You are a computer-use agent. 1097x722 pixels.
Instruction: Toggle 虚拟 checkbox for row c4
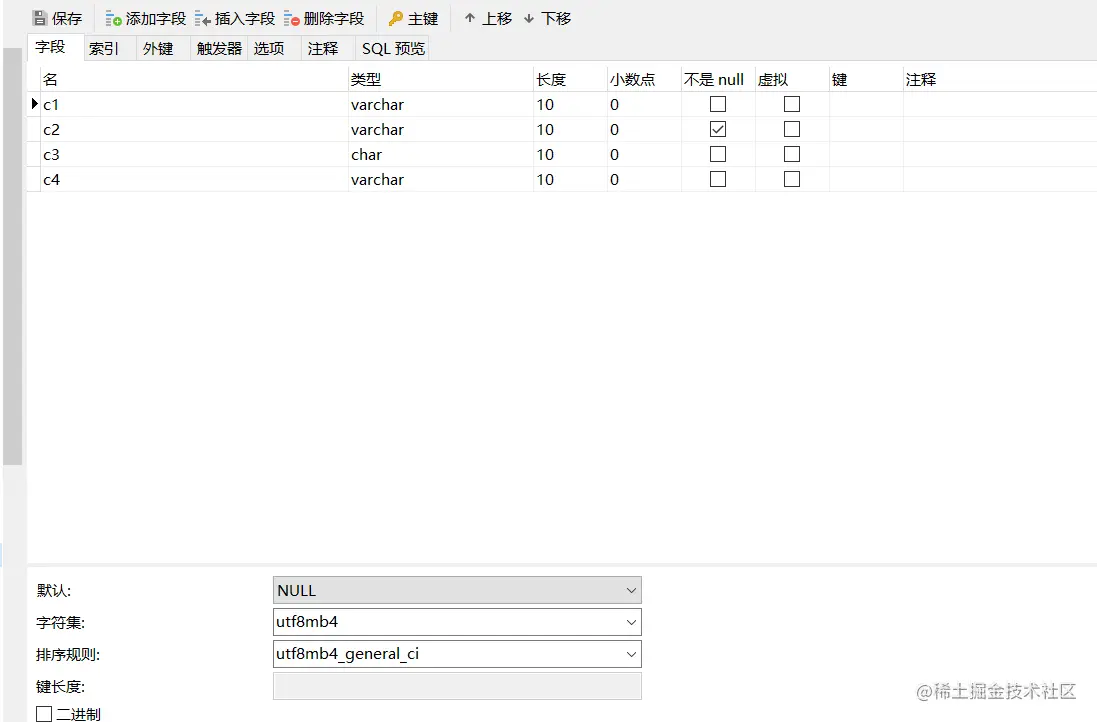tap(792, 179)
